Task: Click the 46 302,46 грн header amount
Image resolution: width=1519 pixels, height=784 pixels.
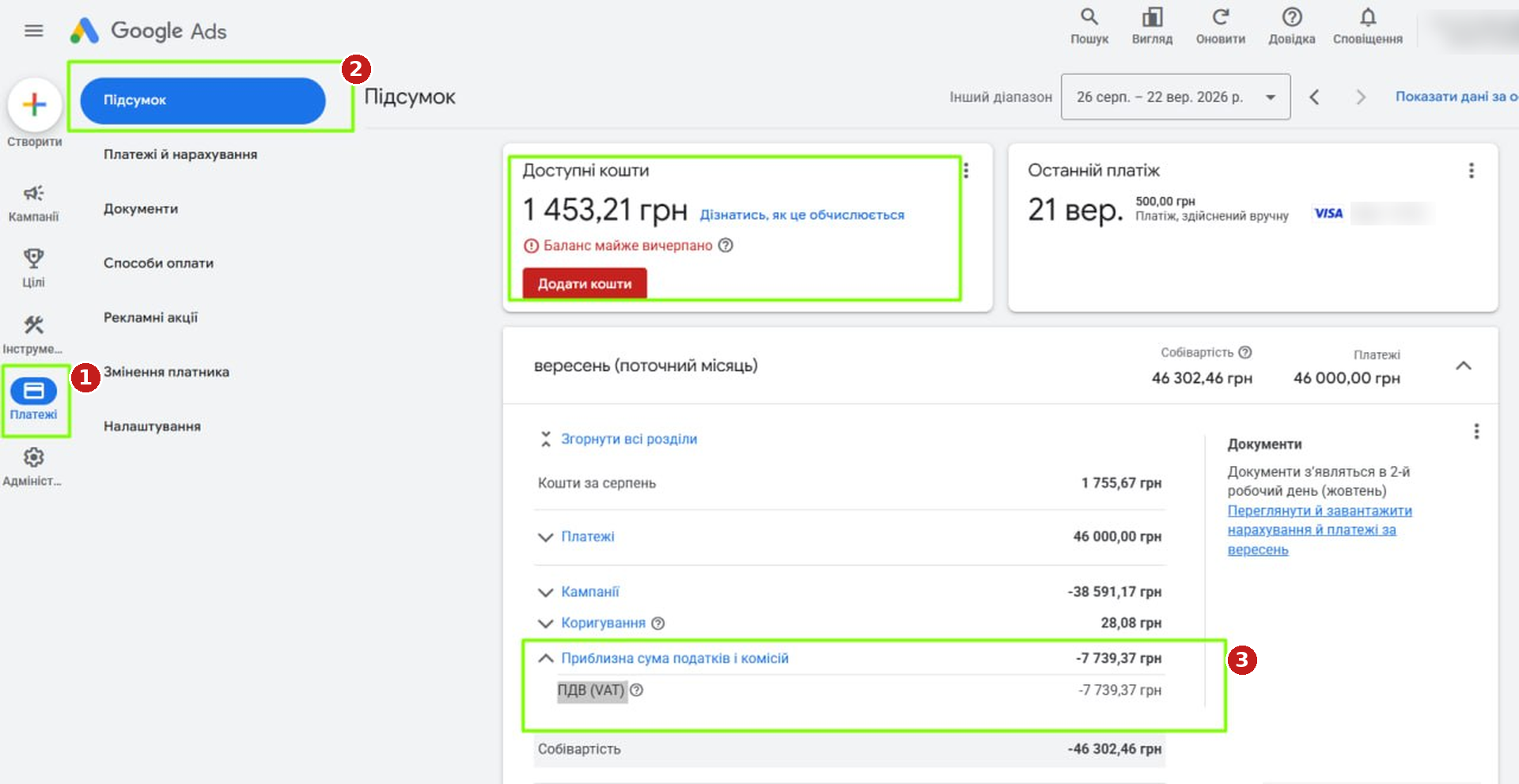Action: coord(1202,378)
